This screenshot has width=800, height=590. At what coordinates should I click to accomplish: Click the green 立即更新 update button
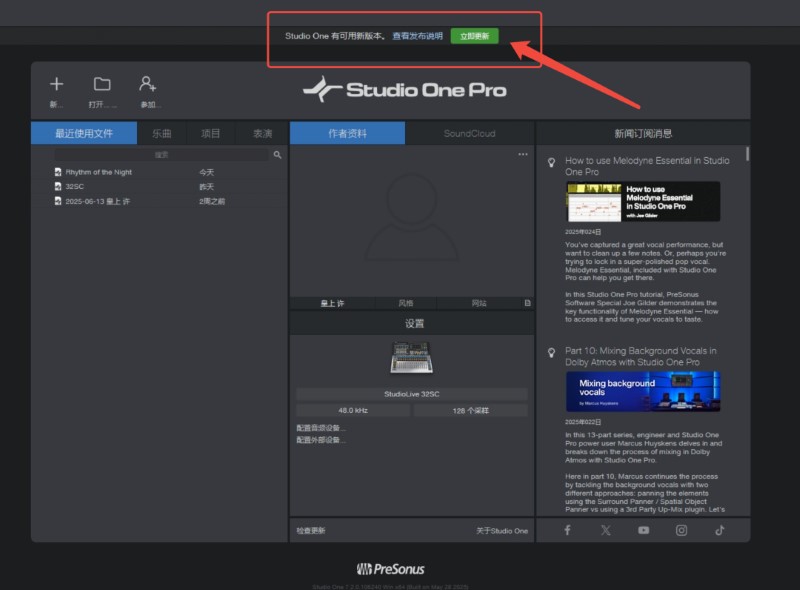[474, 36]
